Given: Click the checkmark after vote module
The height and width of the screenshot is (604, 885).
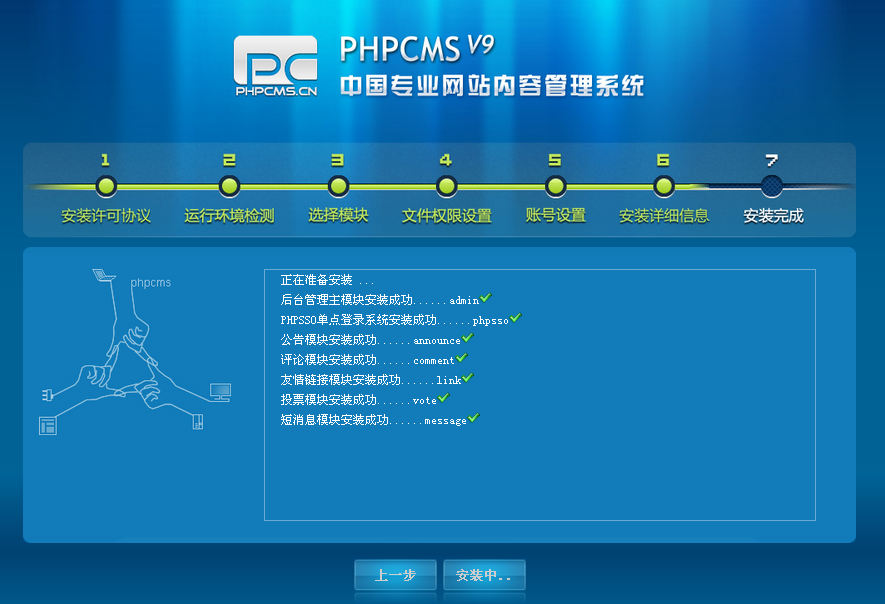Looking at the screenshot, I should 444,398.
